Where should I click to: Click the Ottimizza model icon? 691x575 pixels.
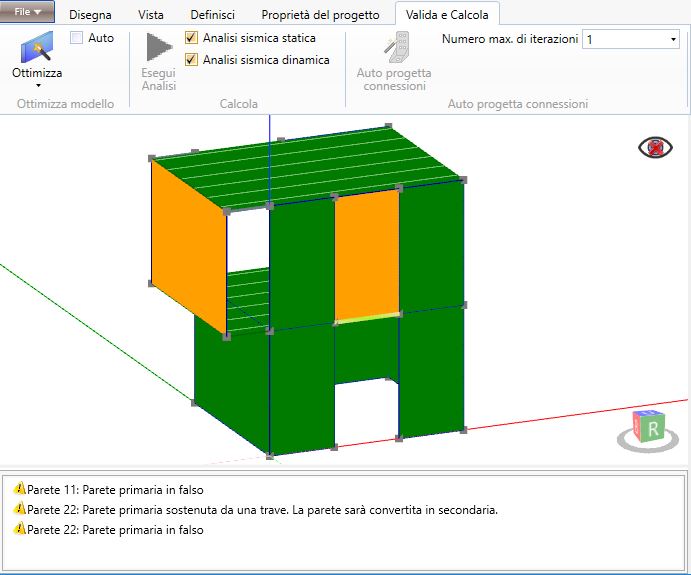pos(37,47)
